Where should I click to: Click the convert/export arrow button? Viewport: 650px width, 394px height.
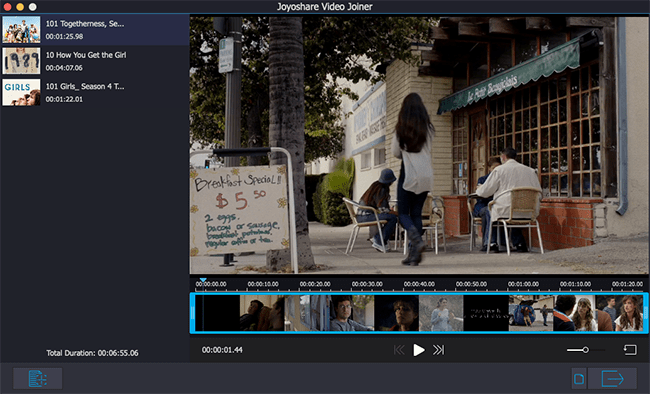tap(612, 378)
